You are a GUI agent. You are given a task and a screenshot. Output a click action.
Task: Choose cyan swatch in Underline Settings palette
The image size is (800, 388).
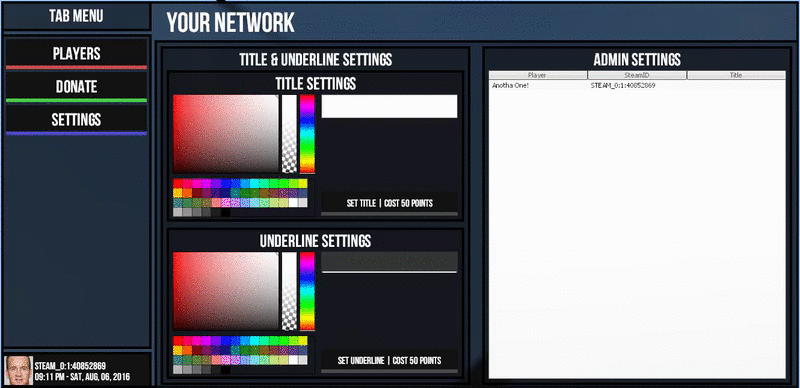click(255, 340)
